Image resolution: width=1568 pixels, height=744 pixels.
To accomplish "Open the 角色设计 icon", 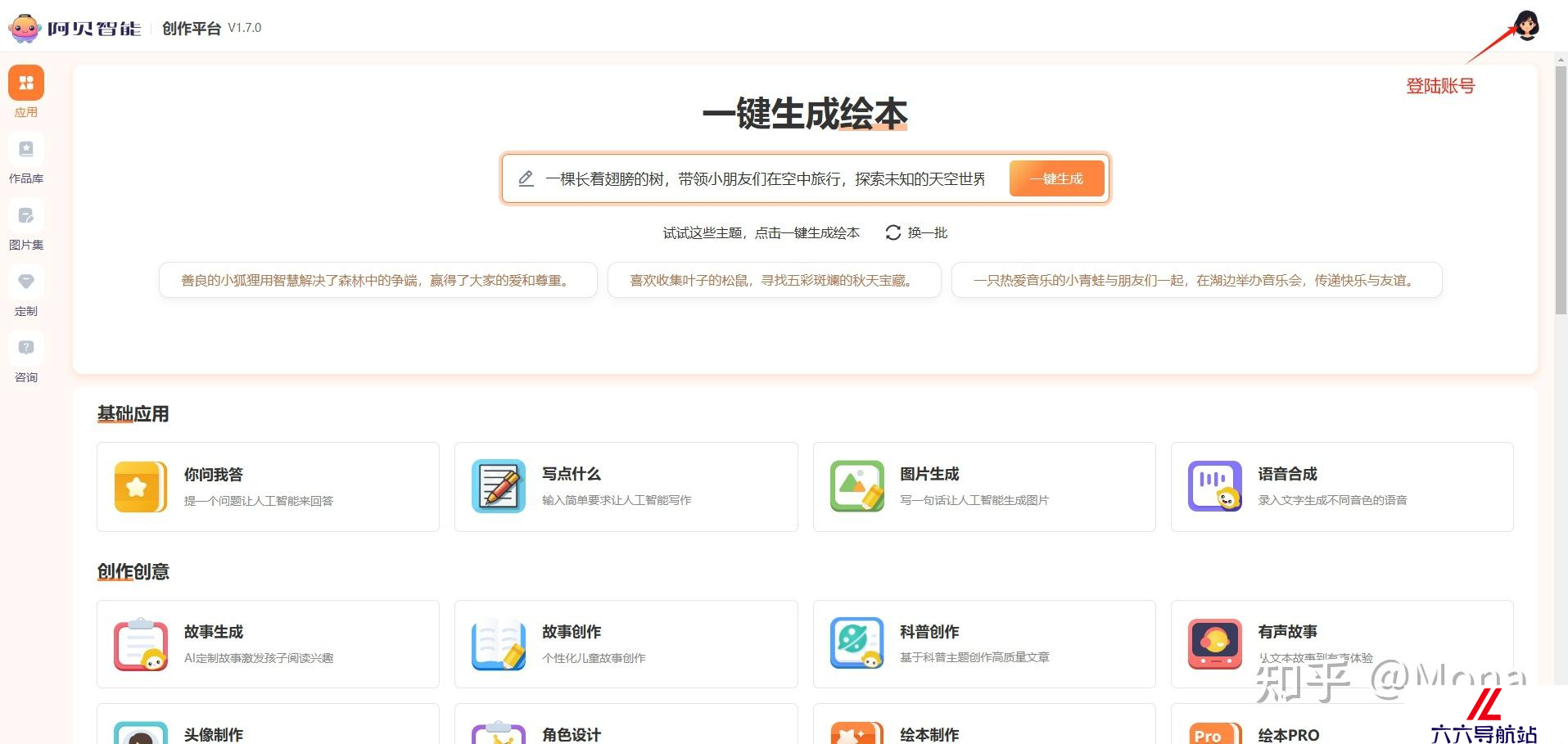I will click(499, 733).
